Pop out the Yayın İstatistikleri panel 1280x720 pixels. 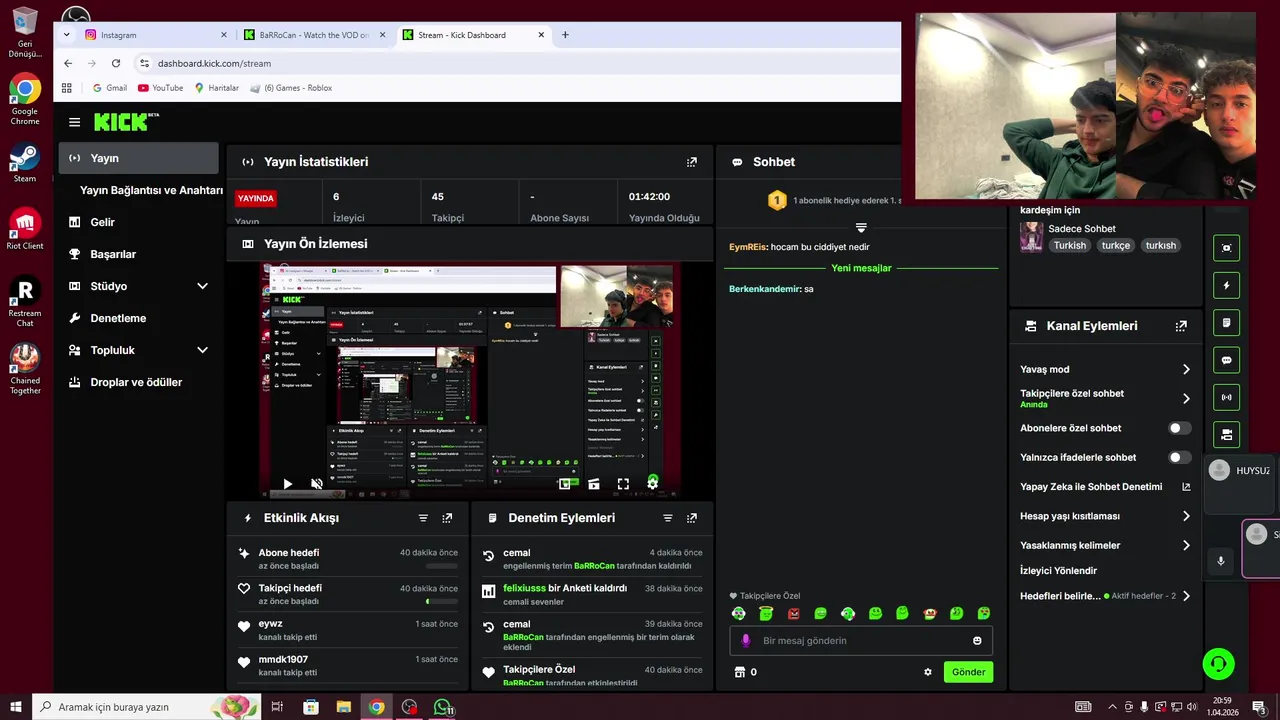coord(692,162)
